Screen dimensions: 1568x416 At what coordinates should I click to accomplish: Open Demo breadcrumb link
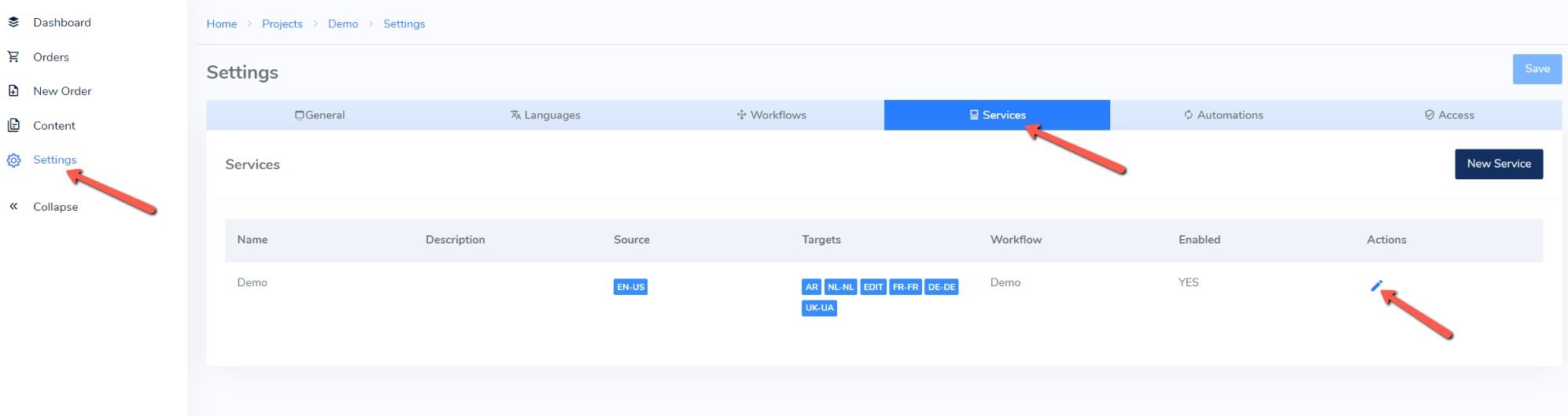pyautogui.click(x=343, y=24)
